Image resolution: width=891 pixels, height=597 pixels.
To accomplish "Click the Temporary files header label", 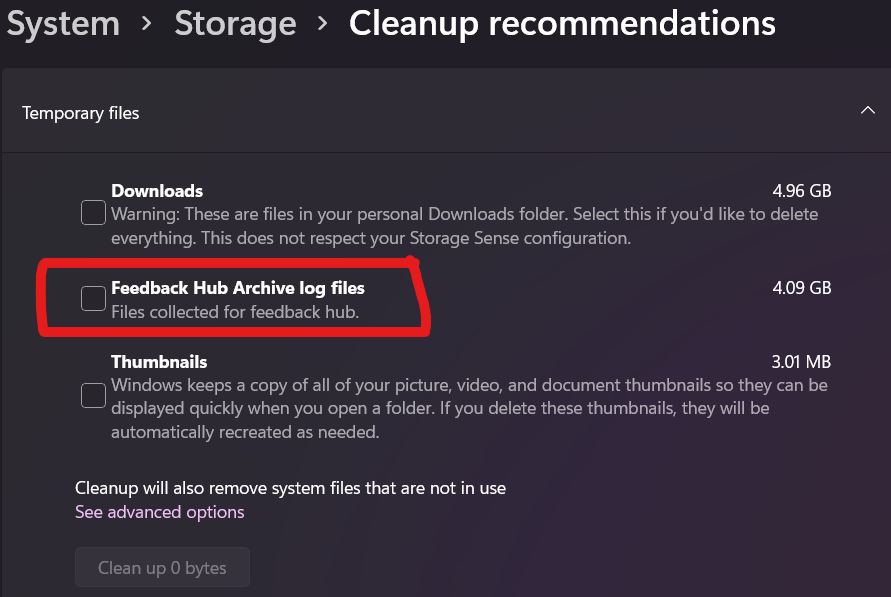I will point(81,113).
